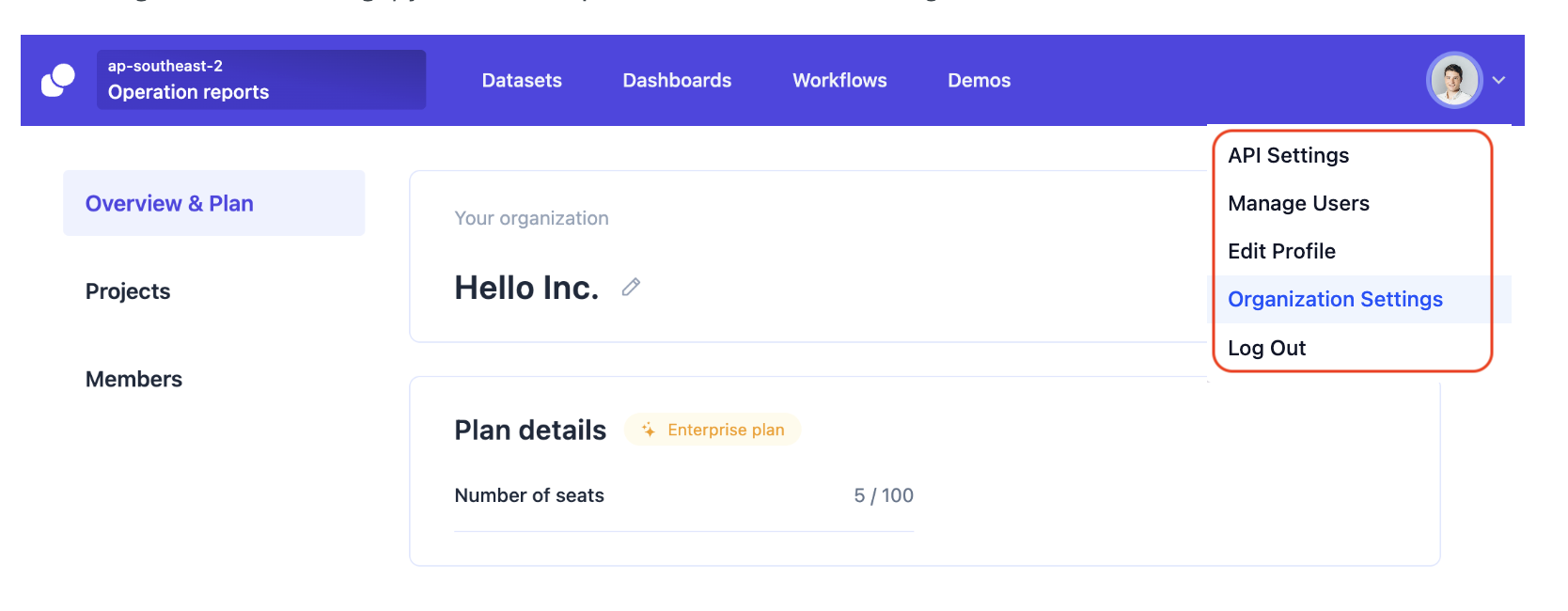Open the Datasets tab

(x=522, y=81)
